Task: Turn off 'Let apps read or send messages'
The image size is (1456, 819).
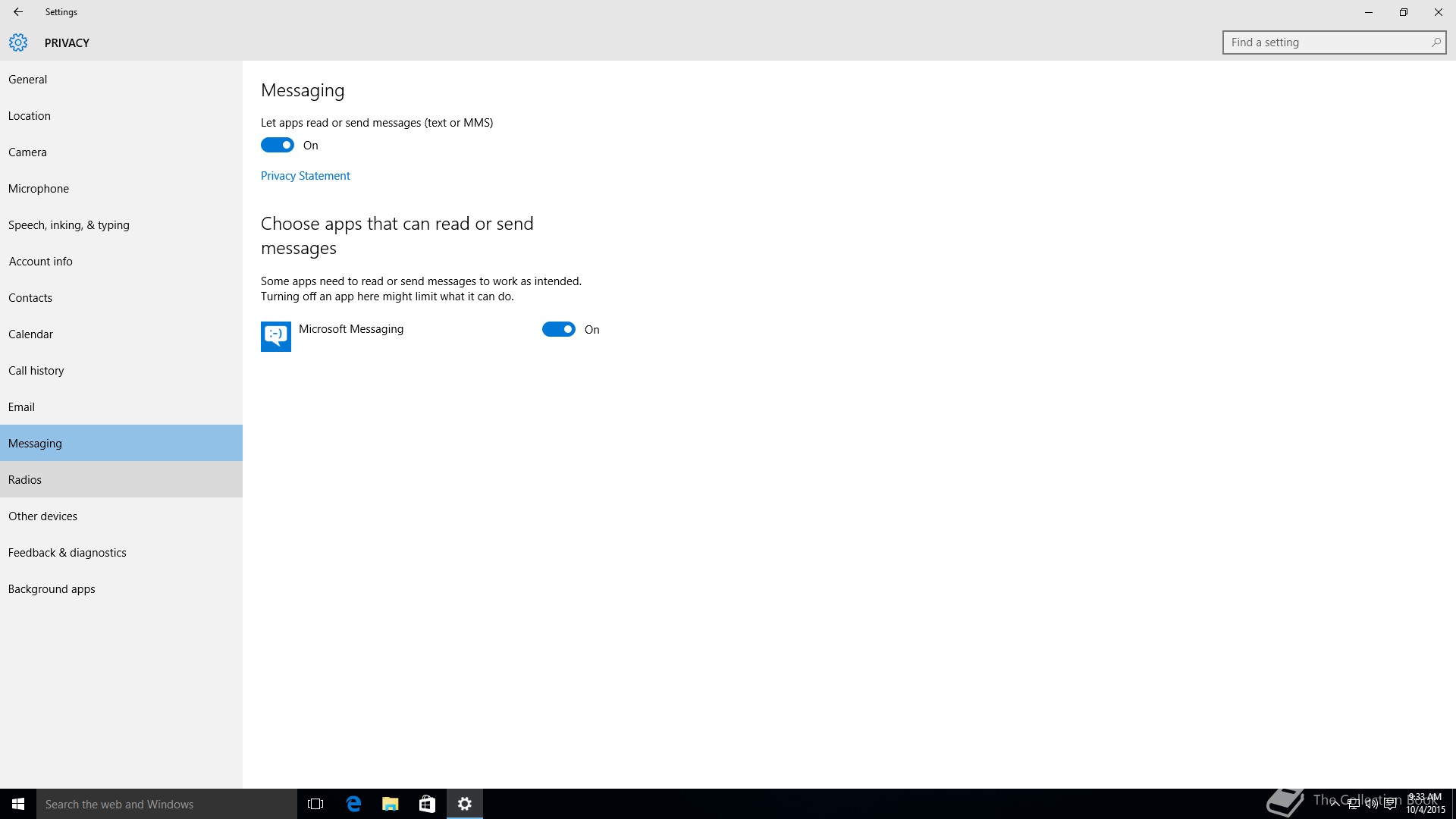Action: (278, 145)
